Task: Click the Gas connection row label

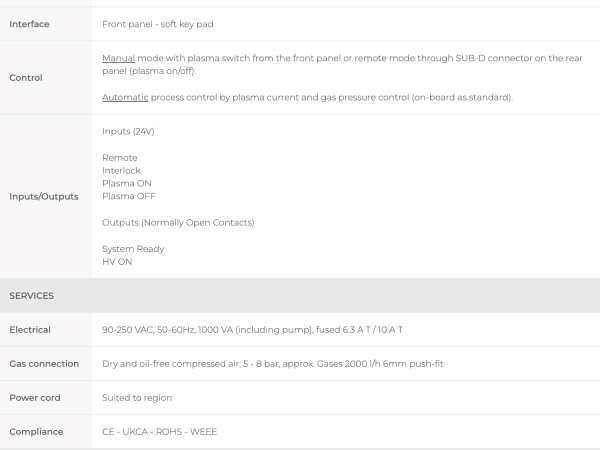Action: pos(44,364)
